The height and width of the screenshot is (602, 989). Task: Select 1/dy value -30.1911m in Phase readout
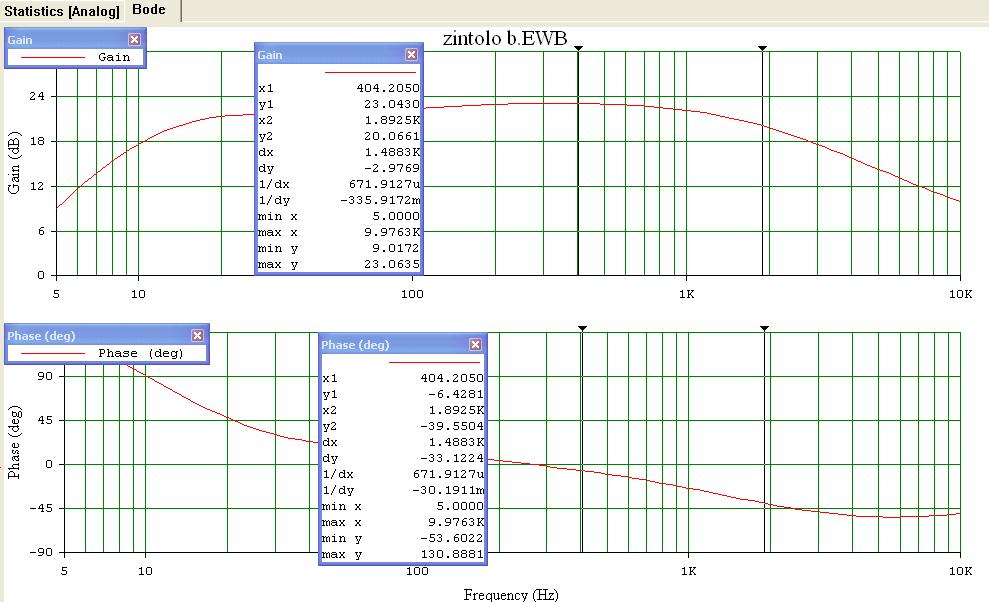pyautogui.click(x=448, y=490)
